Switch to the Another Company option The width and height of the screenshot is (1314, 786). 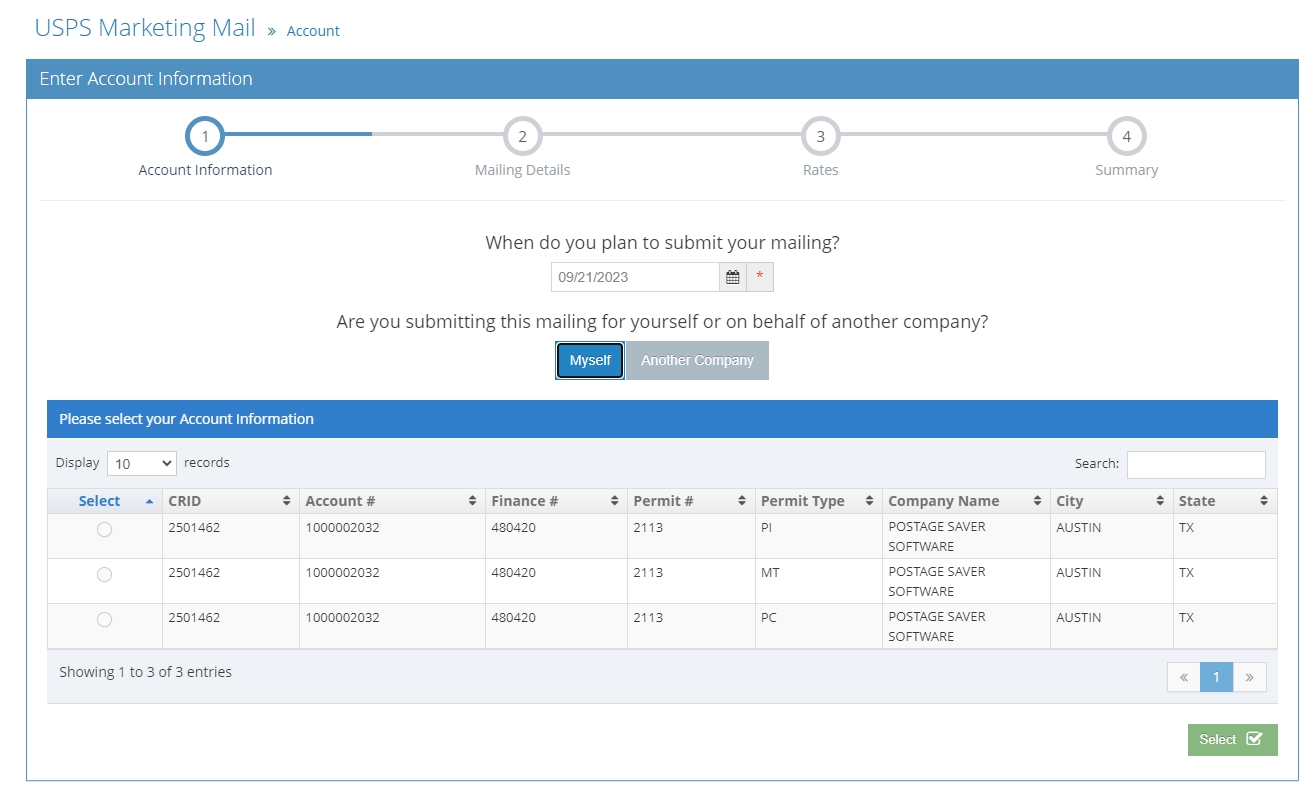pyautogui.click(x=697, y=360)
